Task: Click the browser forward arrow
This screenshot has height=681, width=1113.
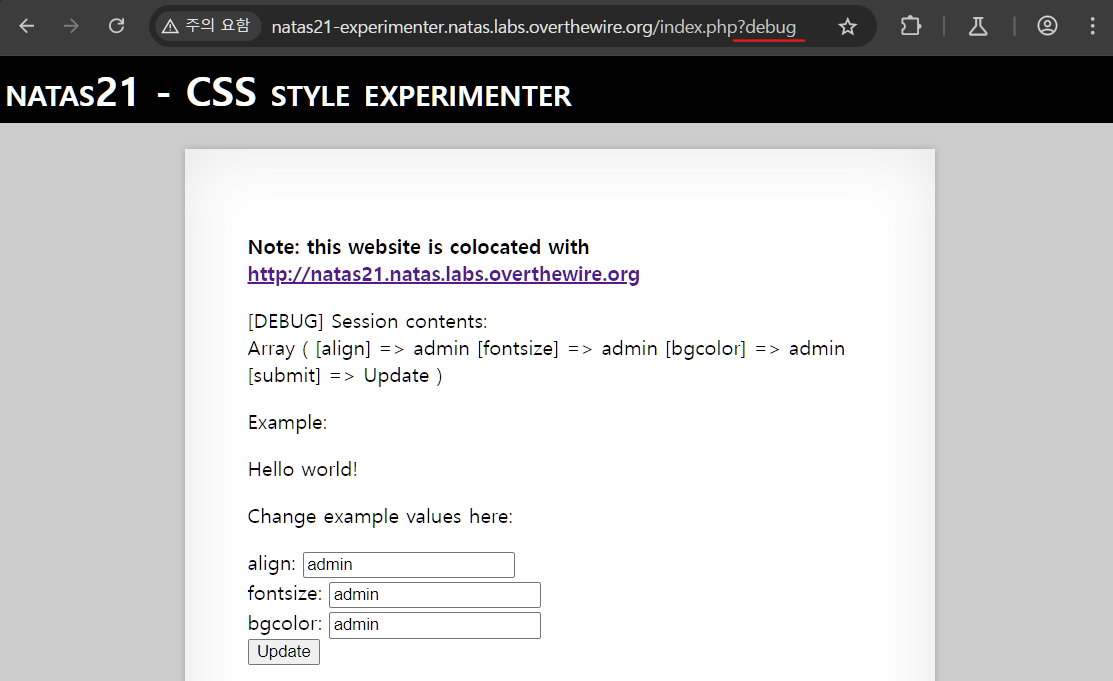Action: coord(71,26)
